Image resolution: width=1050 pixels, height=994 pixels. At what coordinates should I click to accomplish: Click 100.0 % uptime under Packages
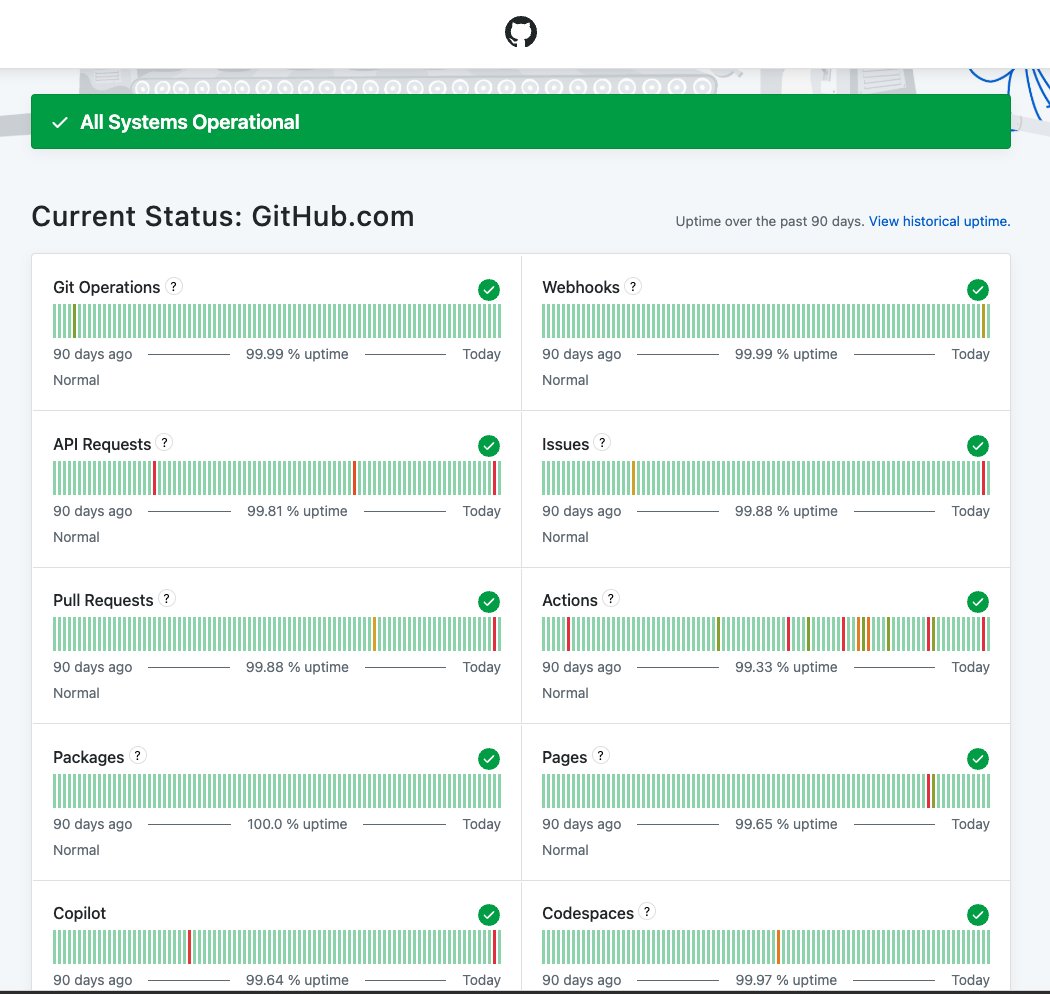(x=297, y=824)
